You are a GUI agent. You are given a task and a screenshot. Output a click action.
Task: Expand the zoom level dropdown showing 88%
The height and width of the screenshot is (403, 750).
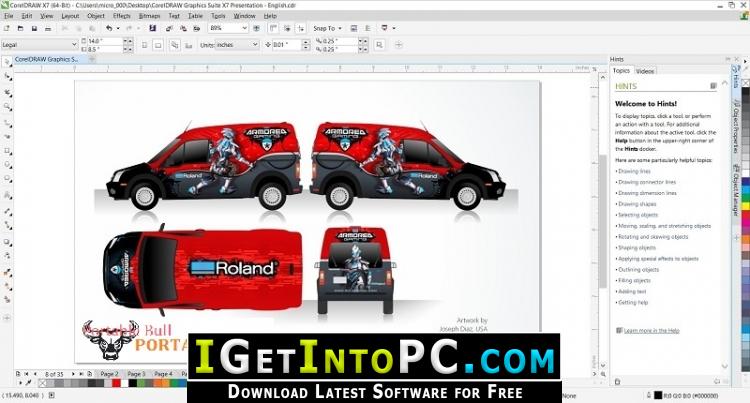[246, 29]
